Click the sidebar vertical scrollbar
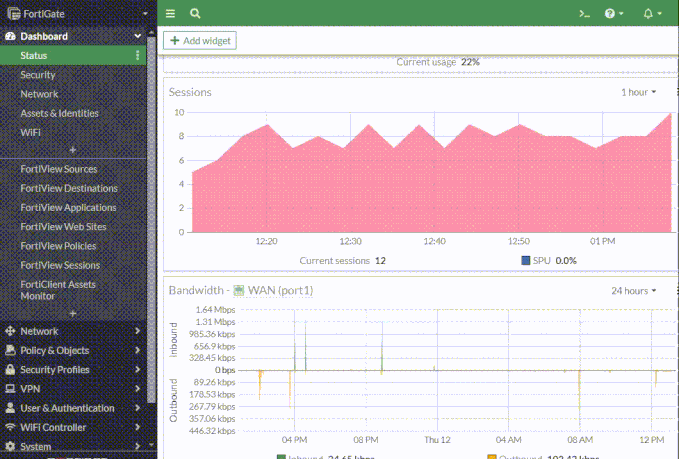The width and height of the screenshot is (679, 459). (x=151, y=200)
